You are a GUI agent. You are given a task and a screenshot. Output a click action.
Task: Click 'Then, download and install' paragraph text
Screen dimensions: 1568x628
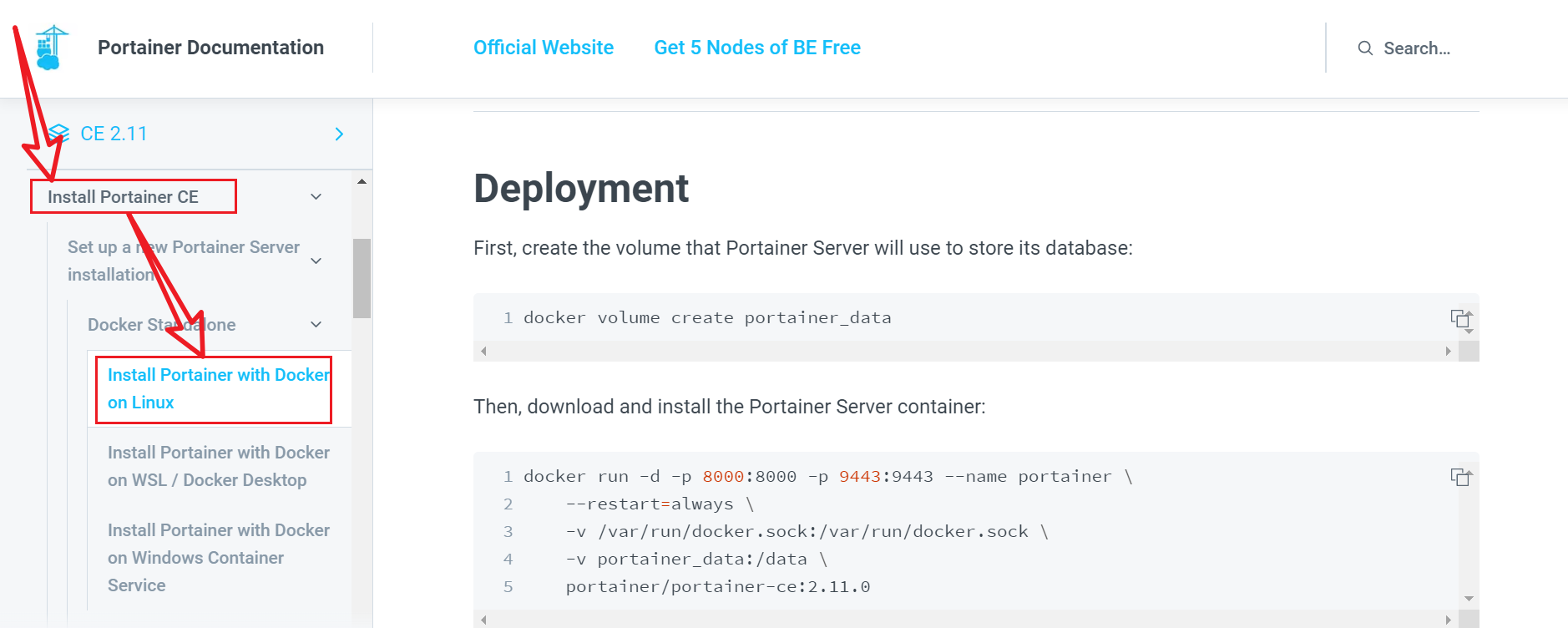click(730, 407)
